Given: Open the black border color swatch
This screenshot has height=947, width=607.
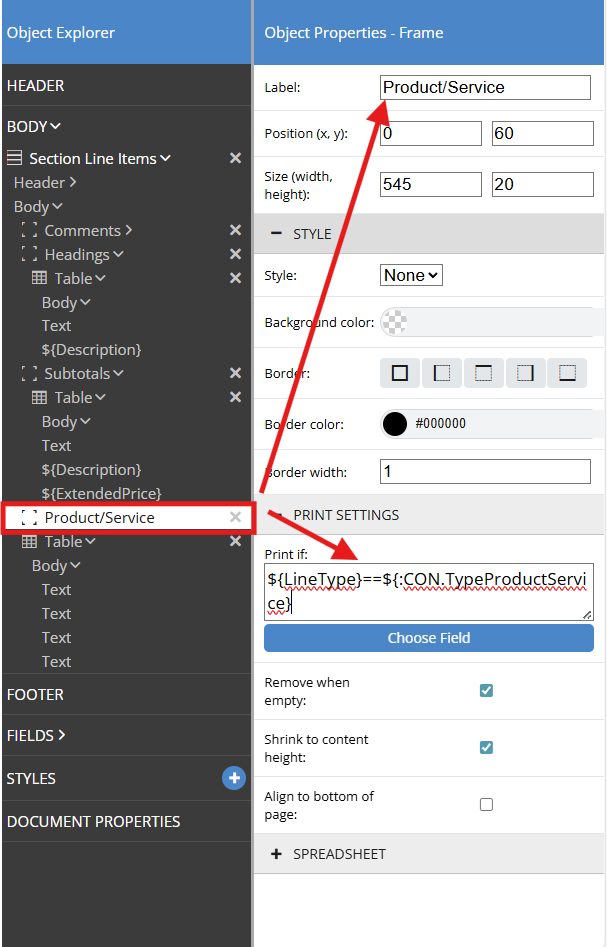Looking at the screenshot, I should coord(395,424).
